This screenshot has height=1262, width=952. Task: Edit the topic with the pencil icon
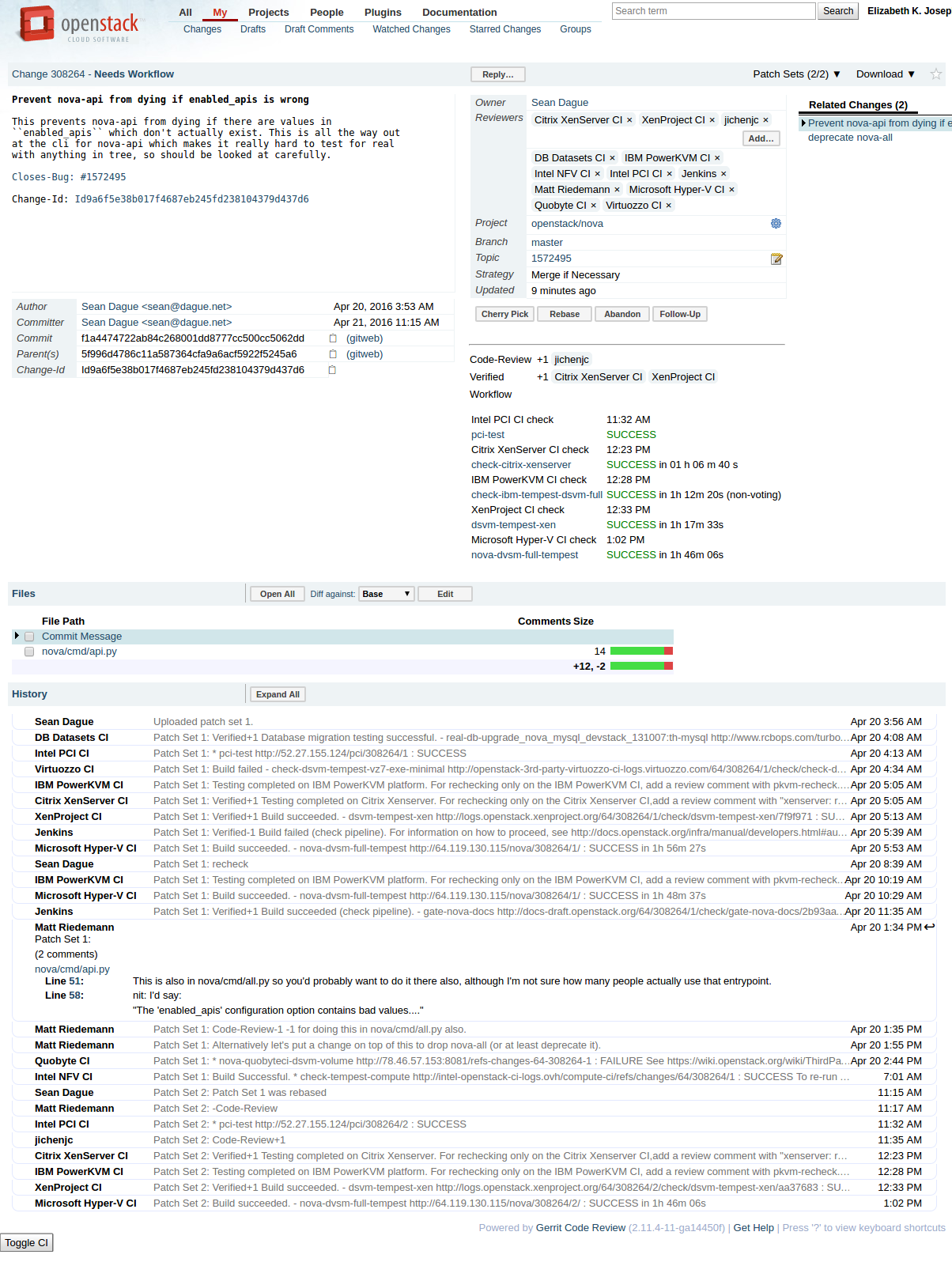pyautogui.click(x=776, y=259)
